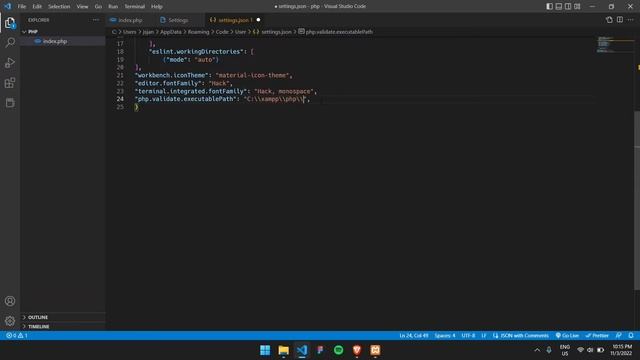
Task: Open Customize Layout icon
Action: (577, 6)
